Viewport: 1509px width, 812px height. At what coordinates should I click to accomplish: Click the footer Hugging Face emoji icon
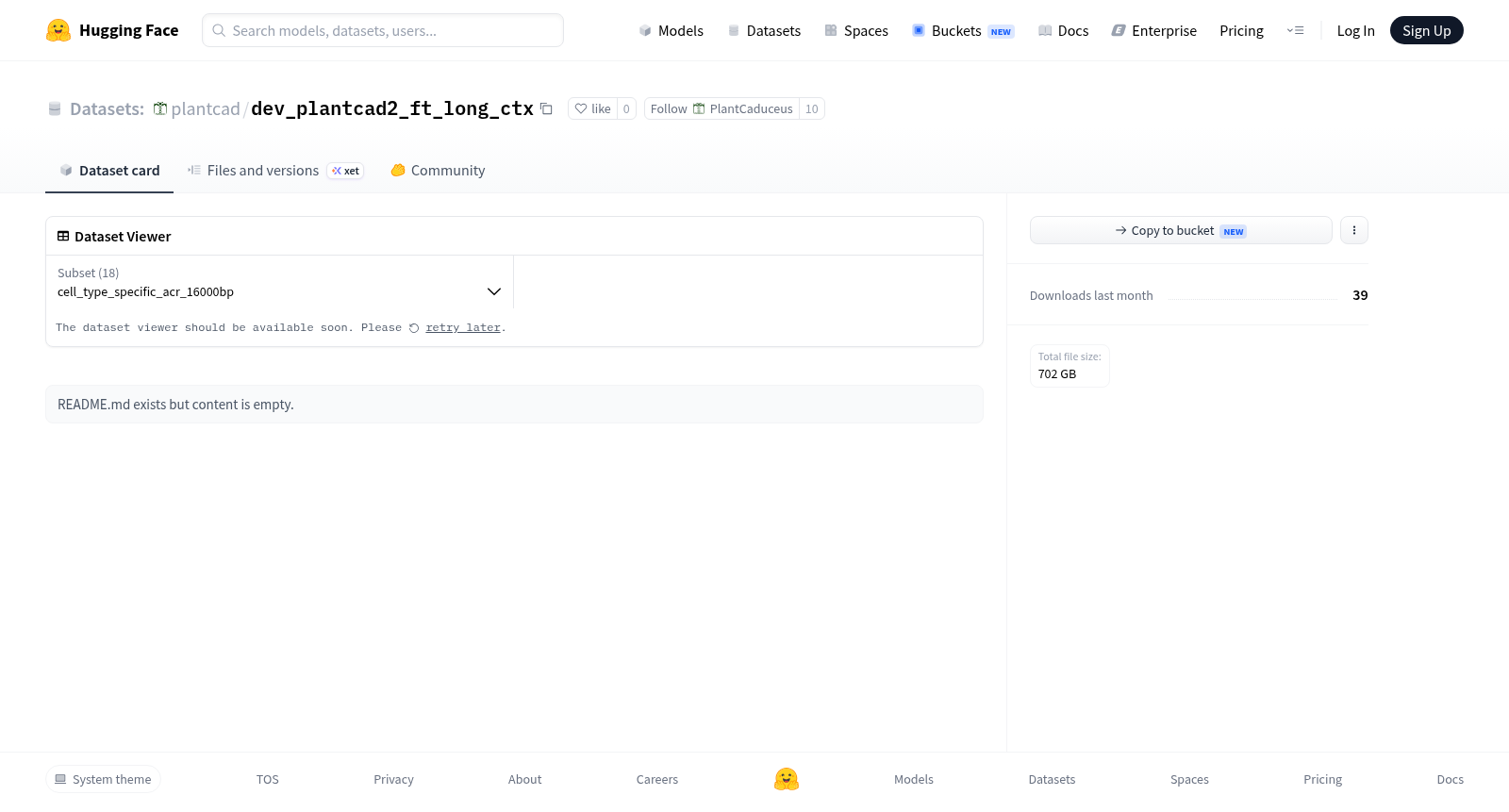click(787, 779)
